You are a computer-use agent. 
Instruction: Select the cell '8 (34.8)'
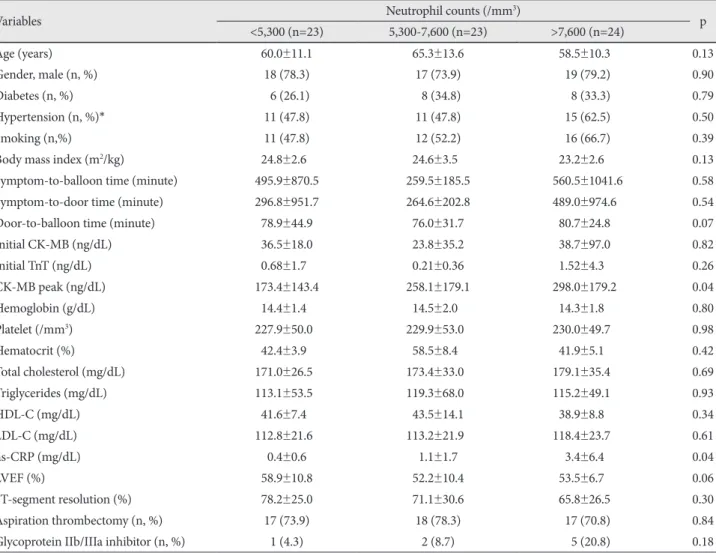[441, 96]
